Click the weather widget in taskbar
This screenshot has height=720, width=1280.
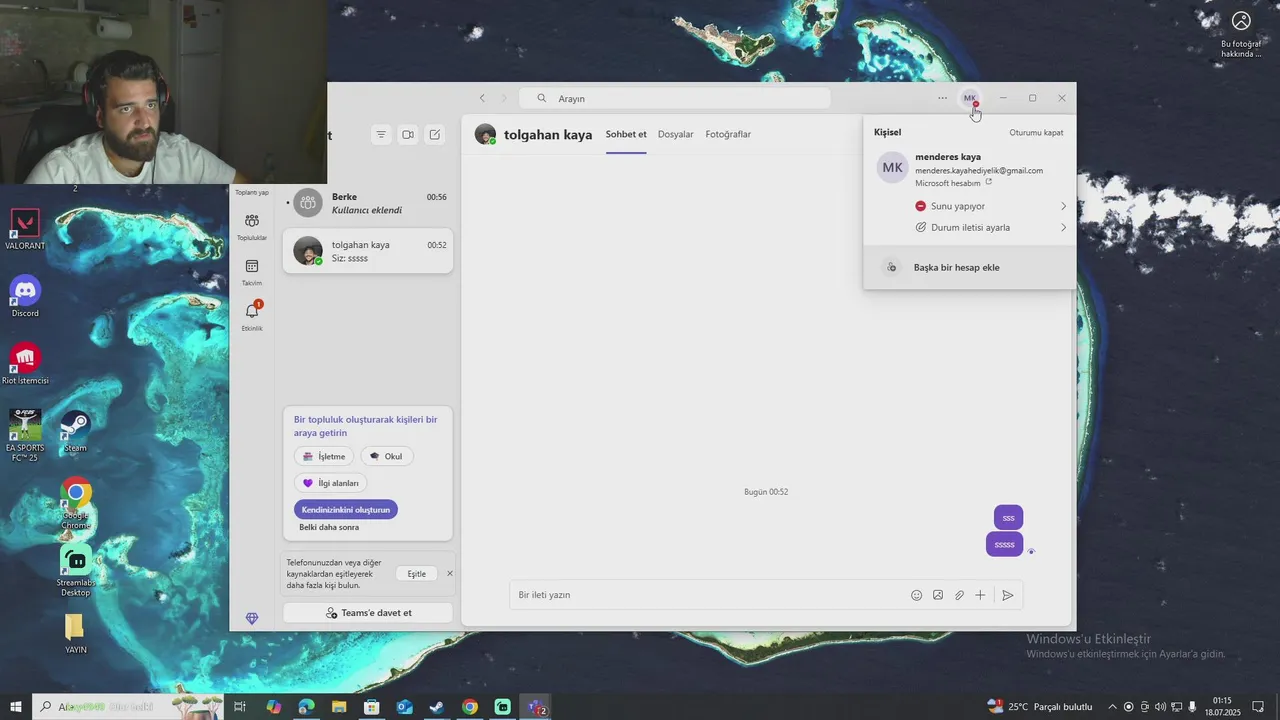(1040, 707)
